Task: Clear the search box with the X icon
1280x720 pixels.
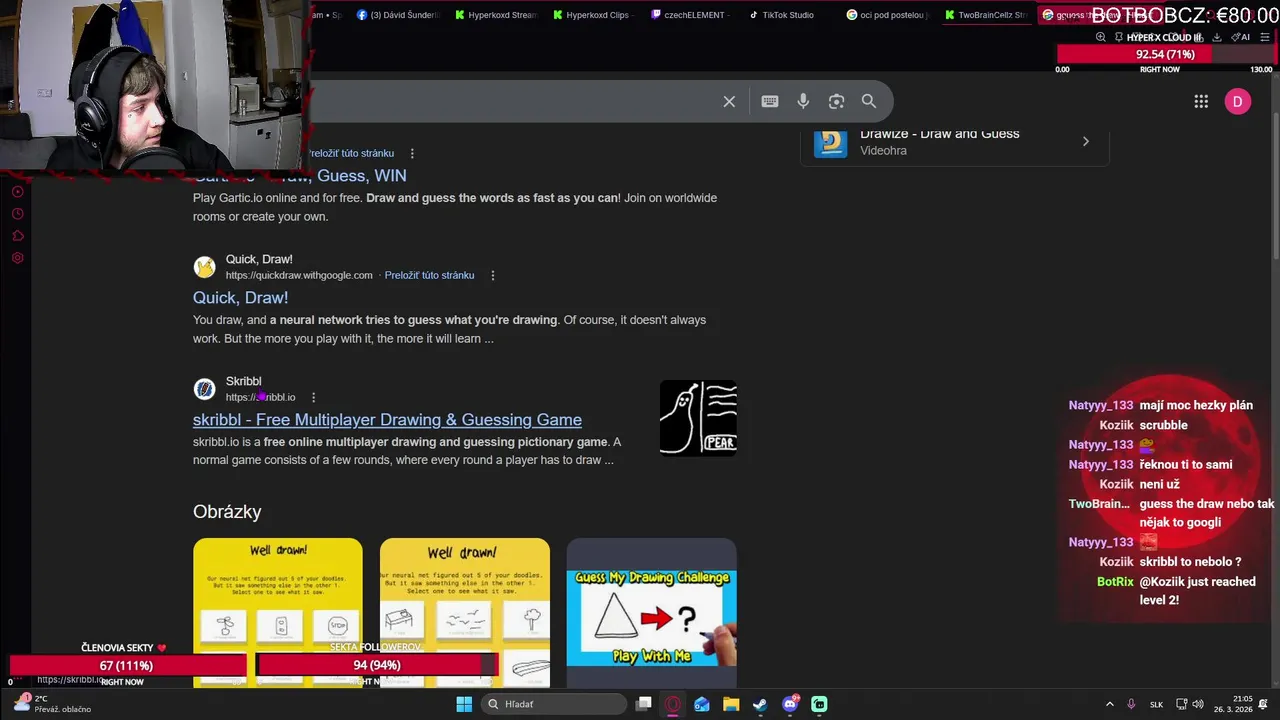Action: [729, 101]
